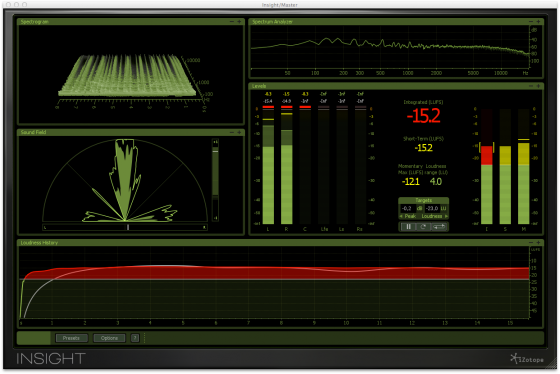The image size is (560, 374).
Task: Click the INSIGHT product title
Action: click(51, 358)
